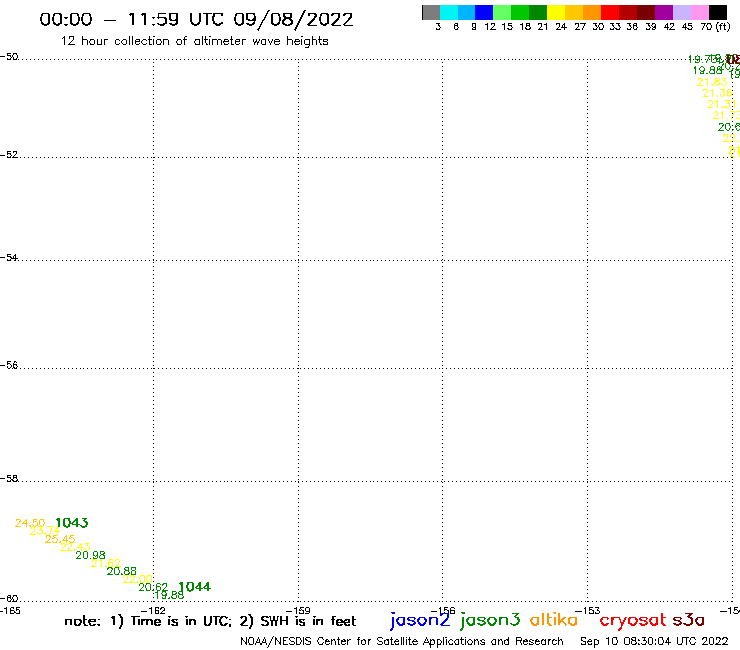The image size is (740, 650).
Task: Select the orange altika satellite label
Action: tap(554, 619)
